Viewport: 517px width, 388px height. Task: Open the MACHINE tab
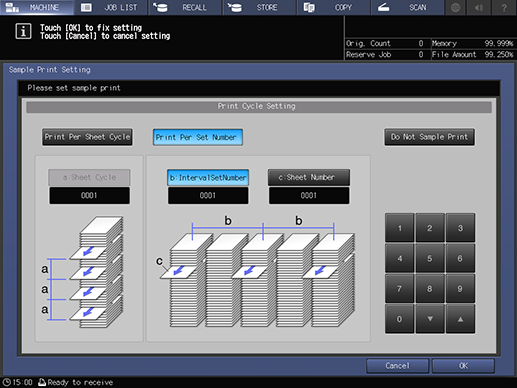pos(37,7)
